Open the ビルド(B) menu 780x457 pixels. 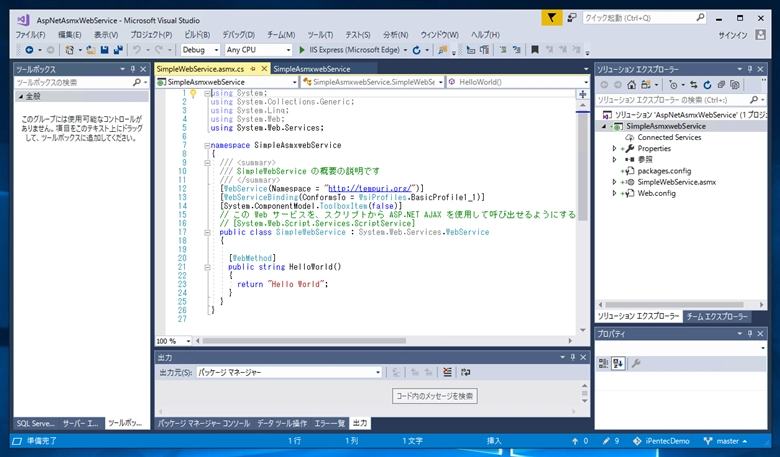[197, 35]
